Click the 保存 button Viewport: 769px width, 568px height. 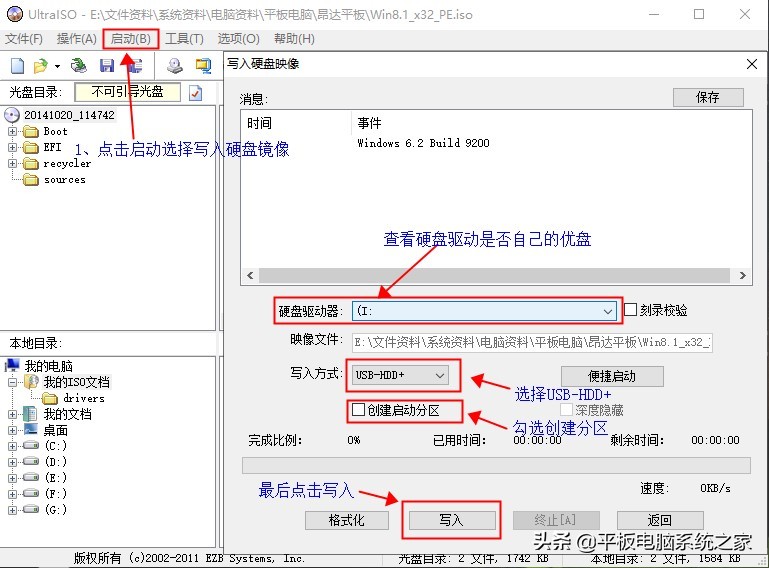708,97
